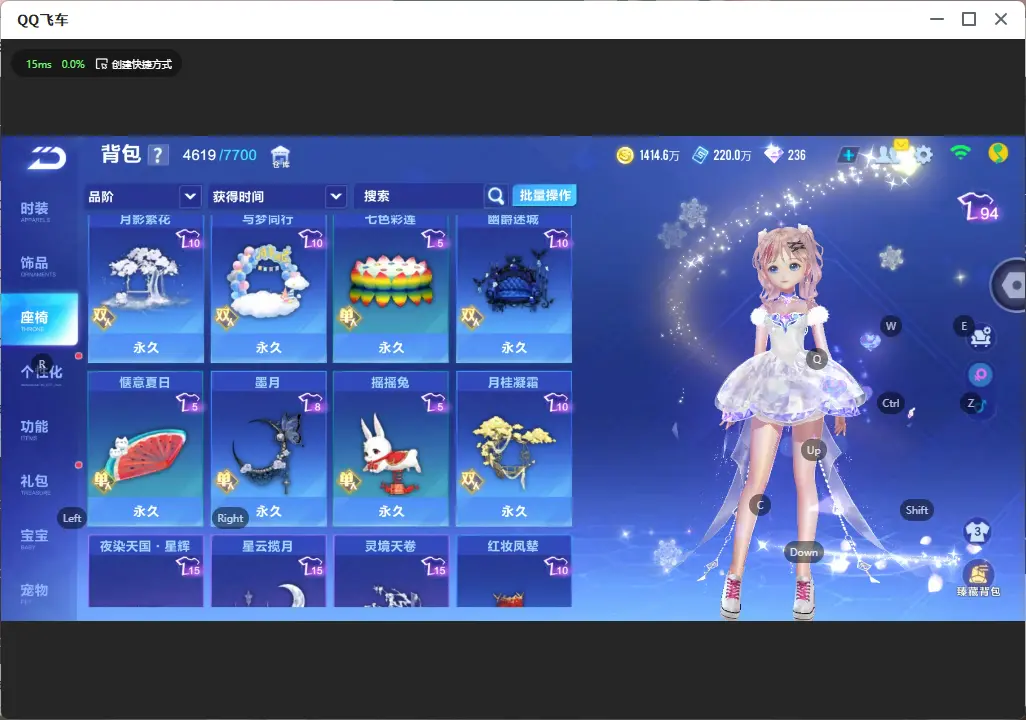Viewport: 1026px width, 720px height.
Task: Open the settings gear icon
Action: click(x=923, y=155)
